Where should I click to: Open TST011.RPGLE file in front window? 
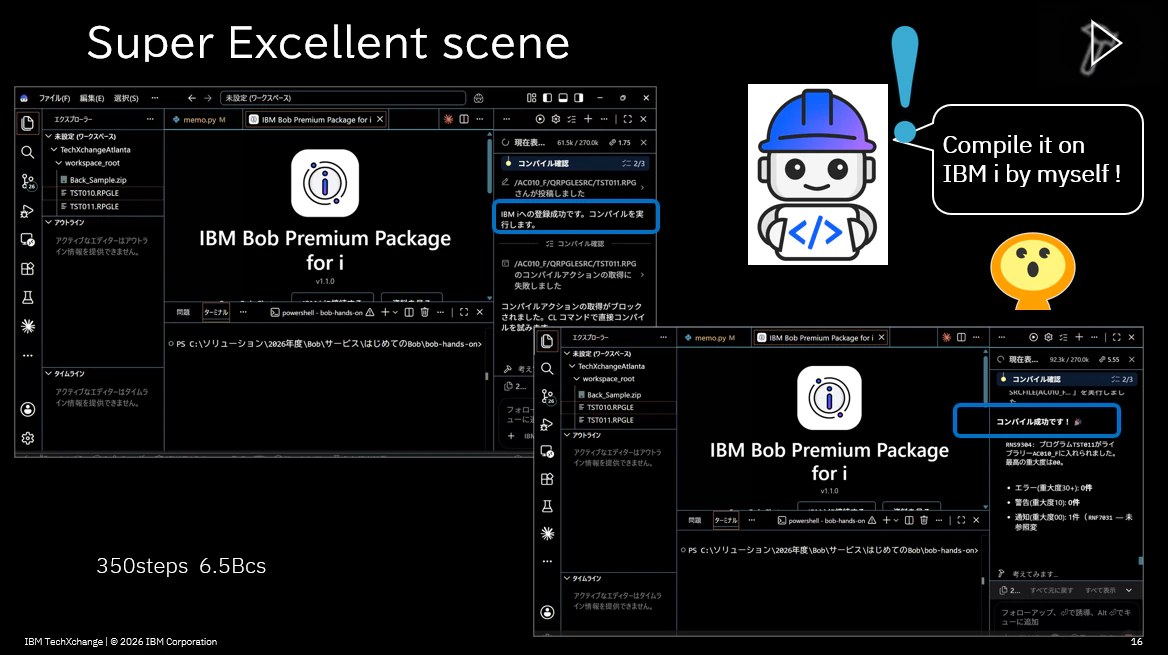610,420
